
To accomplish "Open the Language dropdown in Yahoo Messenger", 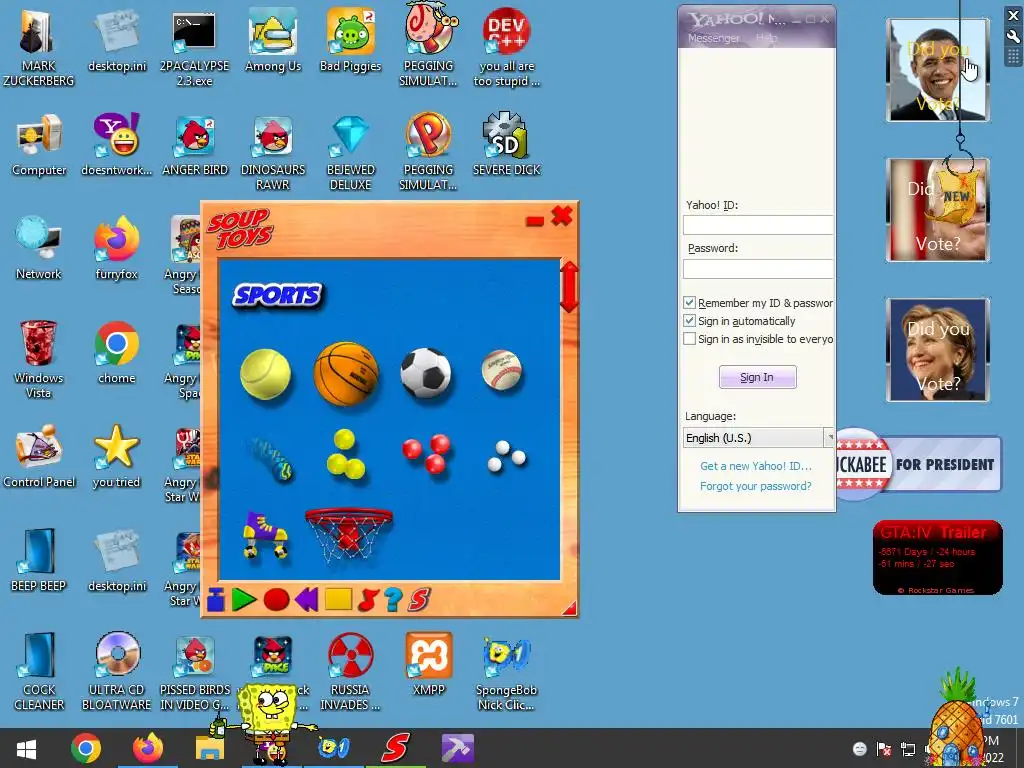I will (x=758, y=438).
